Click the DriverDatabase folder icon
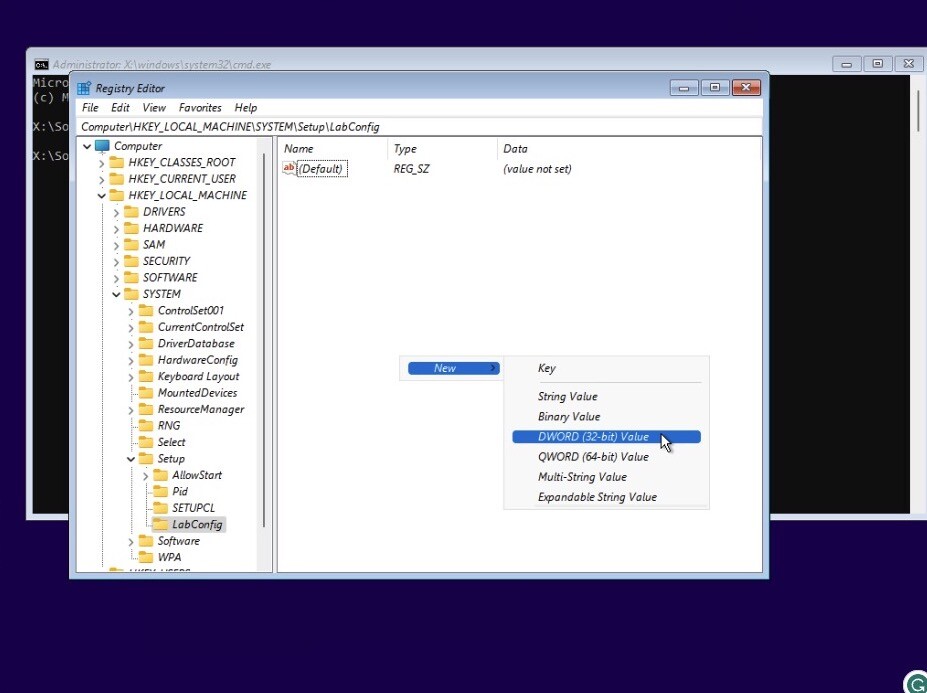The height and width of the screenshot is (693, 927). tap(146, 344)
